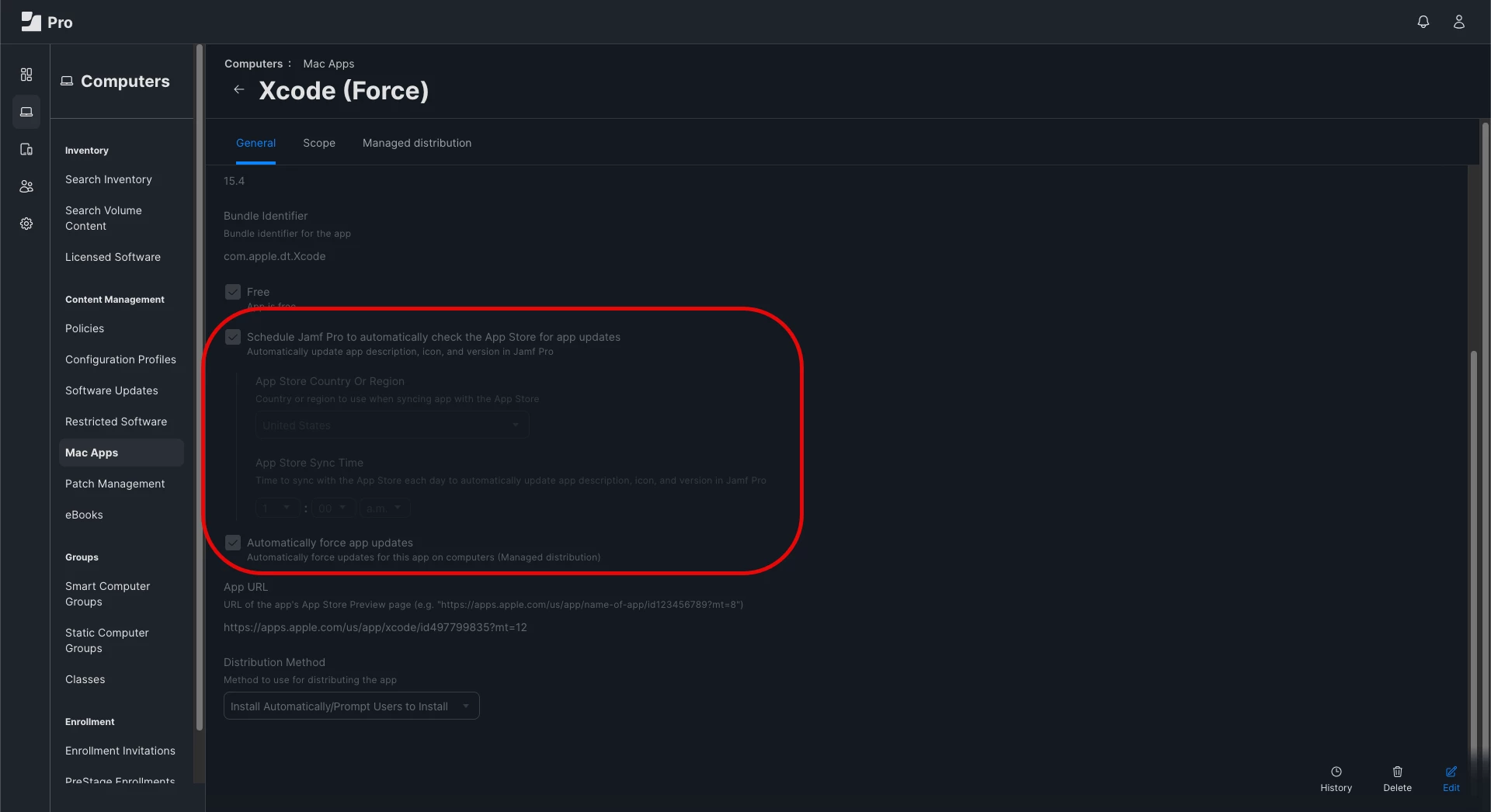The width and height of the screenshot is (1491, 812).
Task: Open Classes in sidebar
Action: coord(85,679)
